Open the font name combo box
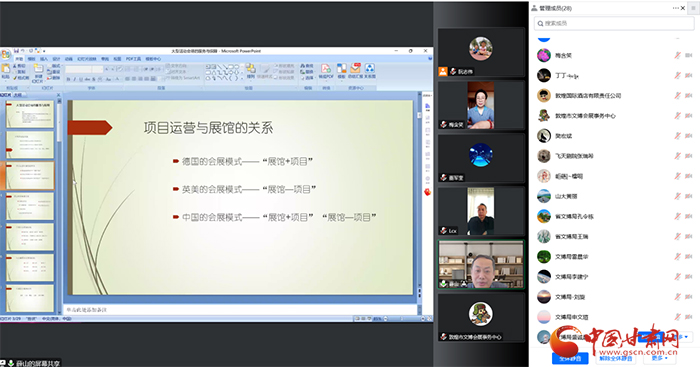700x367 pixels. tap(79, 69)
